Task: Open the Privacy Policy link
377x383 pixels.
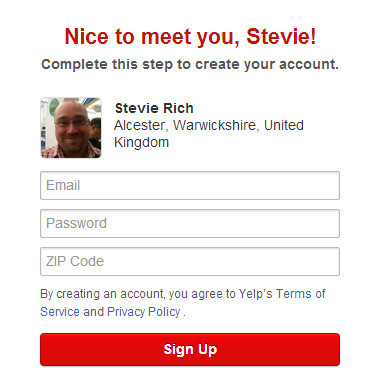Action: point(144,312)
